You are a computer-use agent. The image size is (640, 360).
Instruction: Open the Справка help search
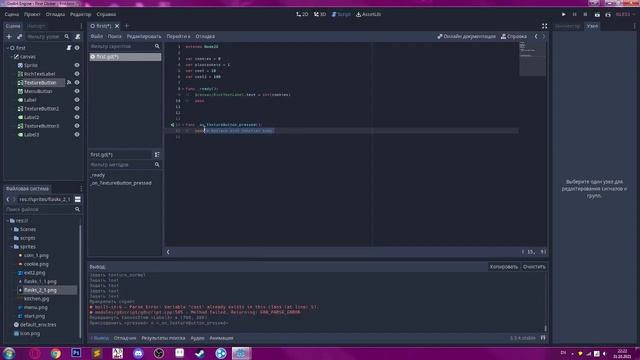(x=514, y=36)
